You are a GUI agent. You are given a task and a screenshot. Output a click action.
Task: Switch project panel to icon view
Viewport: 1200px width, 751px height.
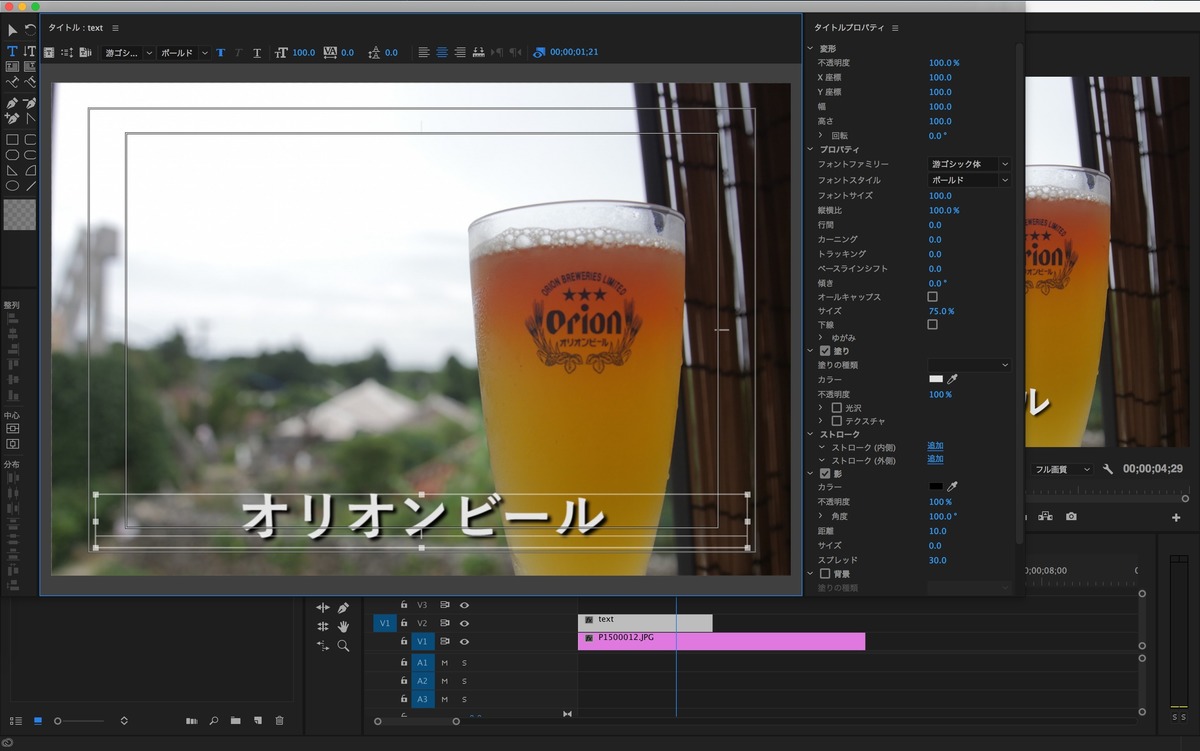point(38,720)
